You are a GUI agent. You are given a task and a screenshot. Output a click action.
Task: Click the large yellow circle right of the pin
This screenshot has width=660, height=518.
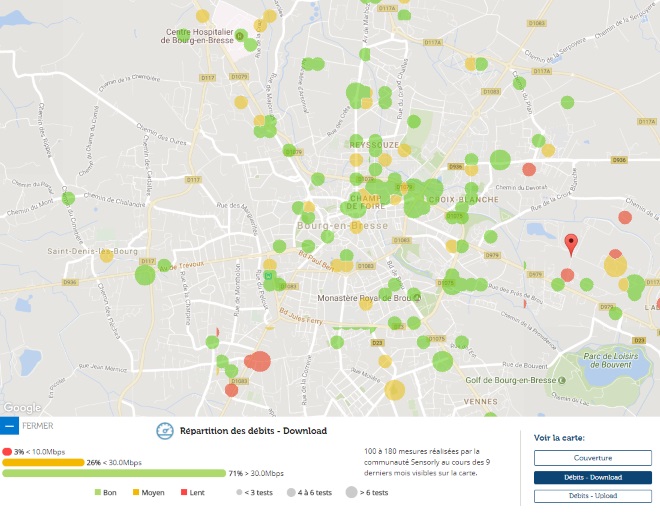[615, 266]
